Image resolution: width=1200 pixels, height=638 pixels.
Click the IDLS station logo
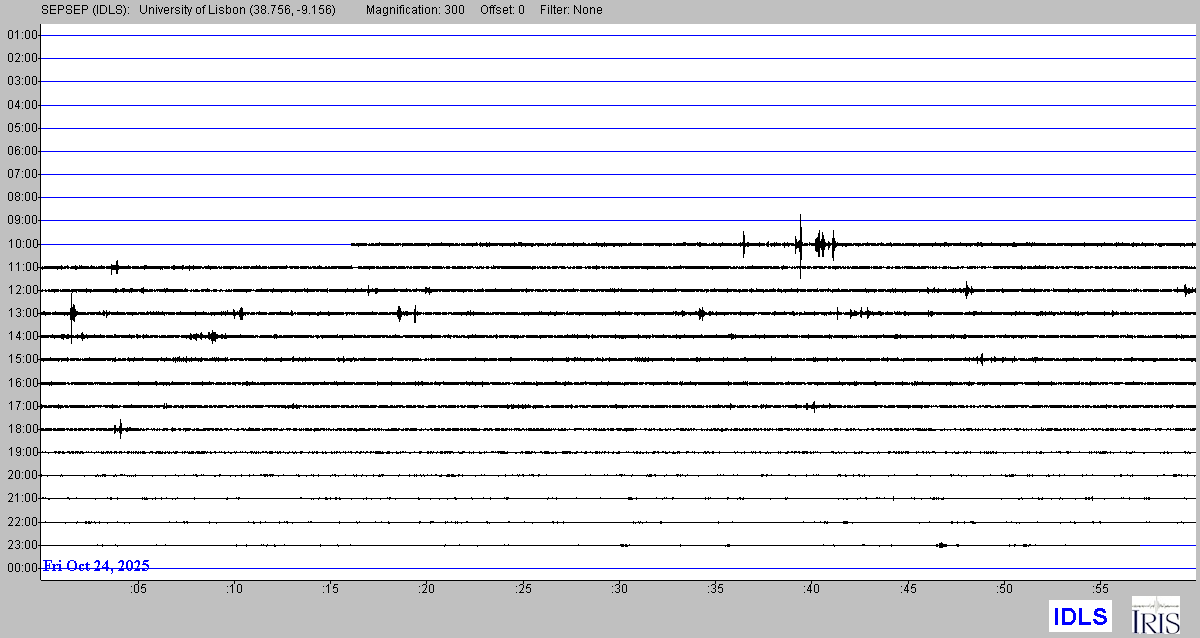click(1080, 616)
